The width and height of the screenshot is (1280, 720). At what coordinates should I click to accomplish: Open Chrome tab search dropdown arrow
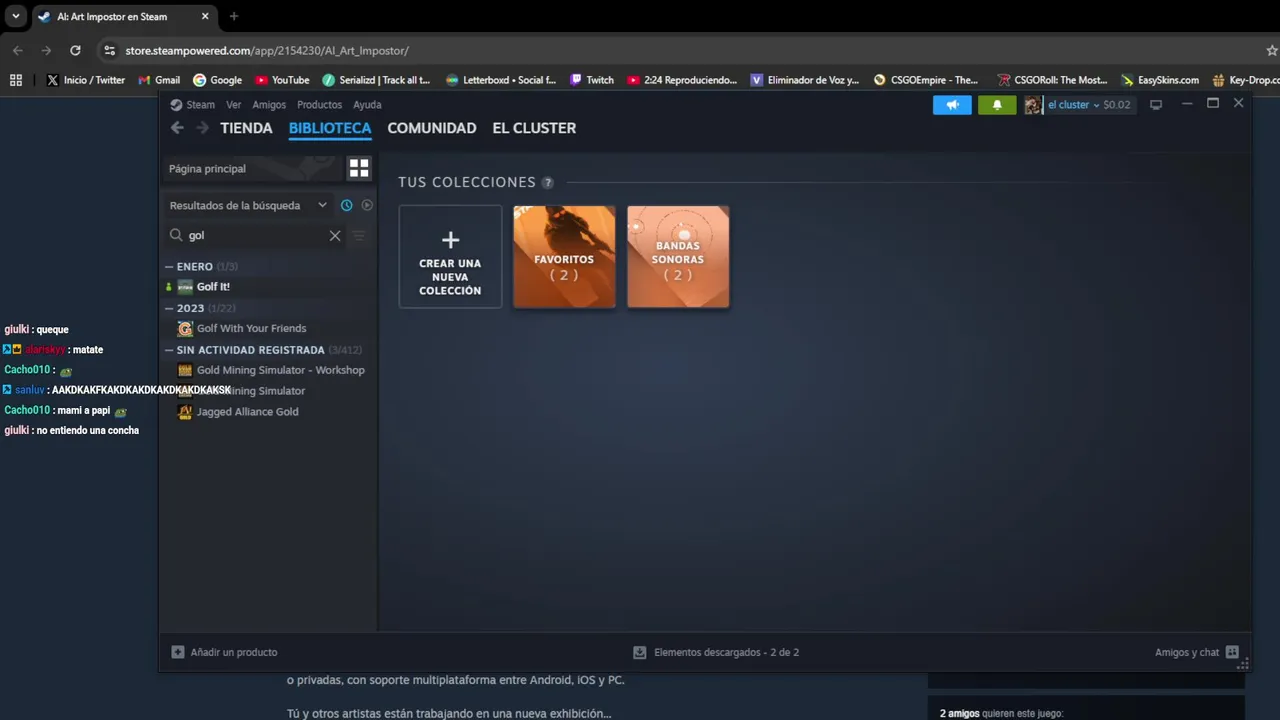point(15,17)
